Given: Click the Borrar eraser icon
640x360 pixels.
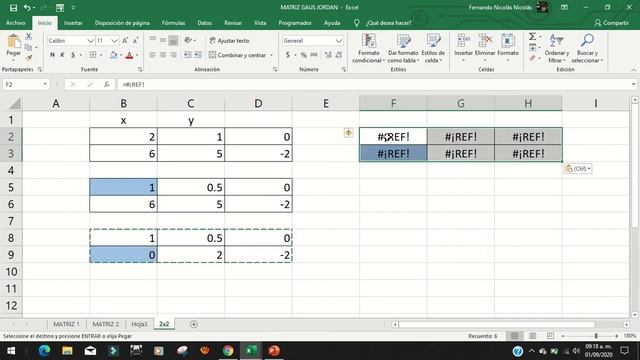Looking at the screenshot, I should point(533,58).
